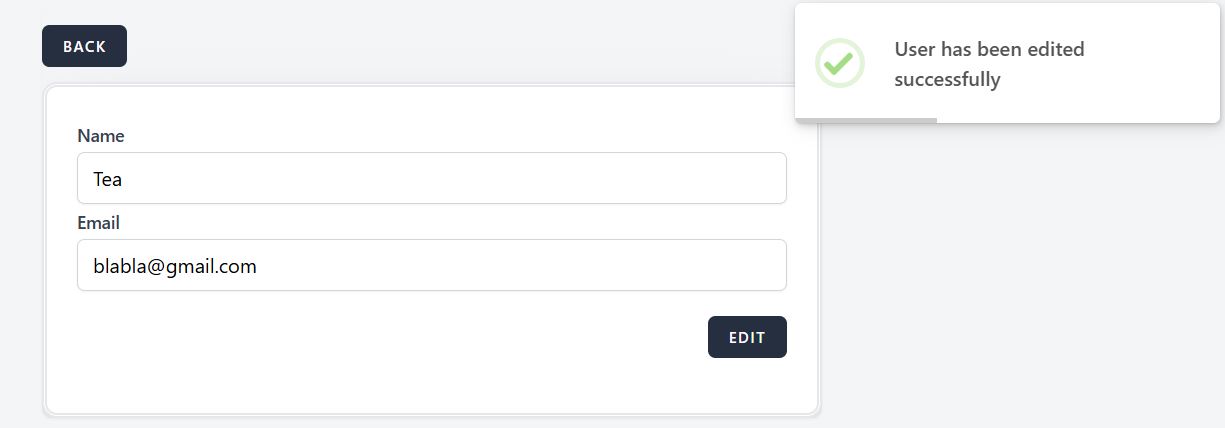Click blank card area left of EDIT button

(400, 337)
